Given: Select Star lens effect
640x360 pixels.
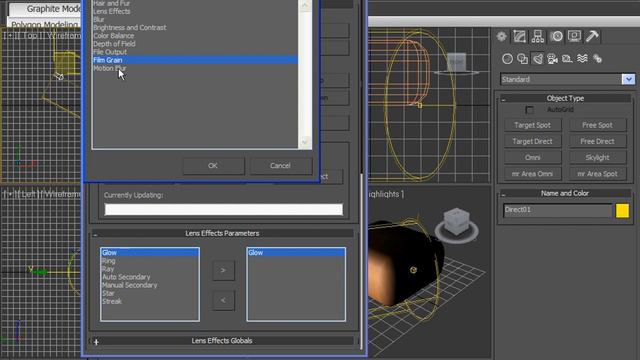Looking at the screenshot, I should point(108,293).
